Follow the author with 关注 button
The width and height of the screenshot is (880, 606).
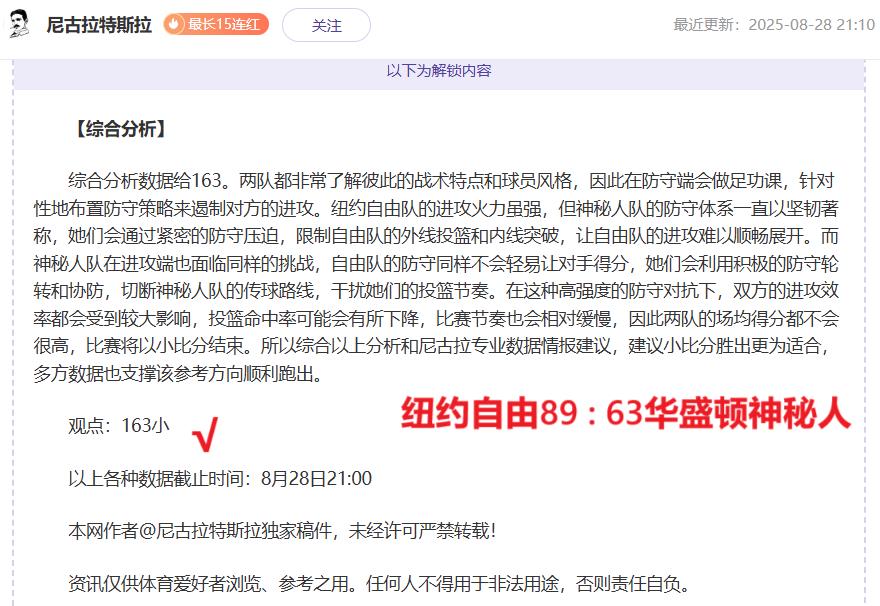[x=326, y=25]
